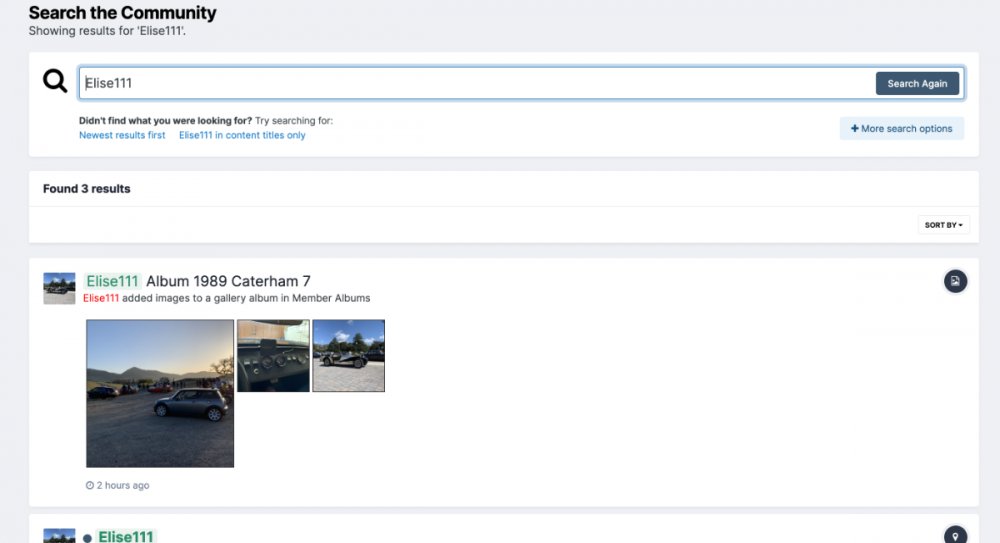This screenshot has height=543, width=1000.
Task: Choose Elise111 in content titles only
Action: click(x=242, y=135)
